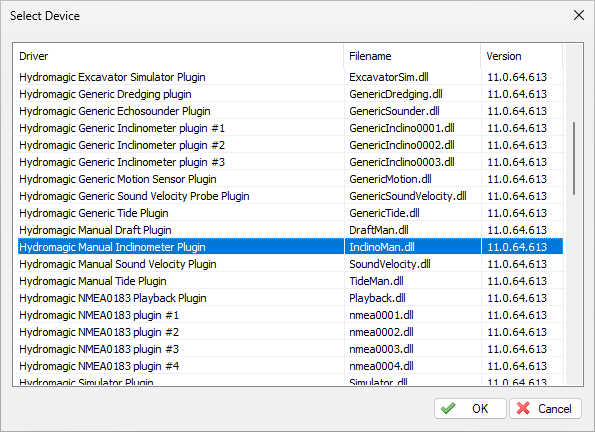
Task: Sort by Version column header
Action: tap(521, 56)
